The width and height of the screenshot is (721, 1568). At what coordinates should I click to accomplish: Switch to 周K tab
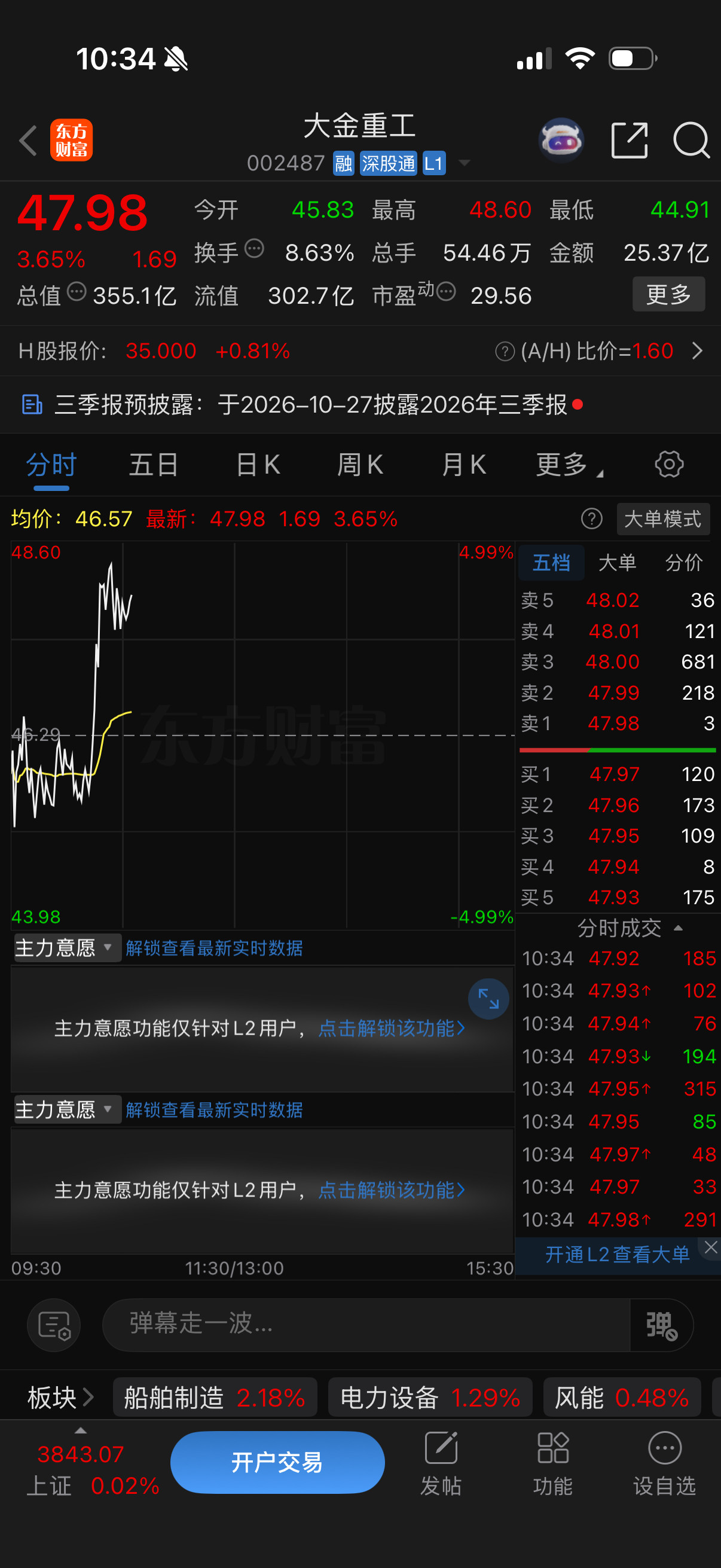point(360,465)
